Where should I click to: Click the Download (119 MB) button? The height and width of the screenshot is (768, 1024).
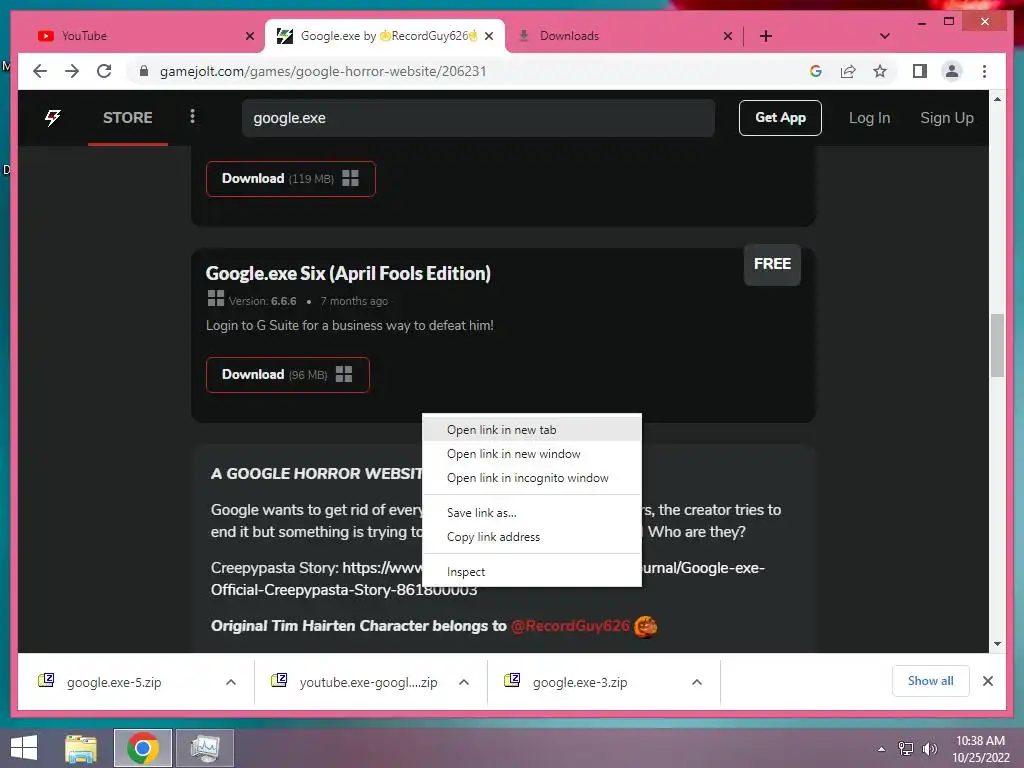(x=291, y=178)
